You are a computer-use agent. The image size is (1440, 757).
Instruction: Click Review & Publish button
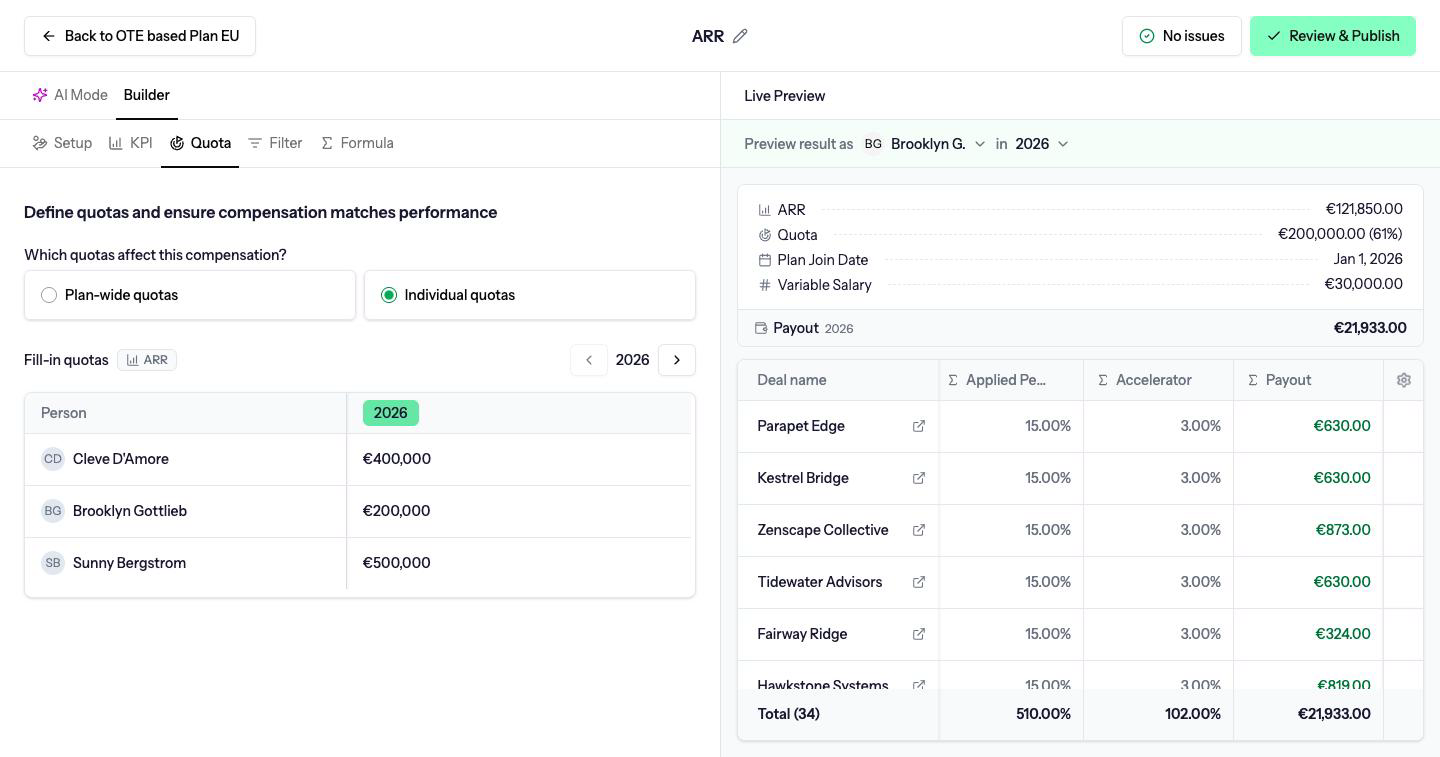click(x=1333, y=36)
